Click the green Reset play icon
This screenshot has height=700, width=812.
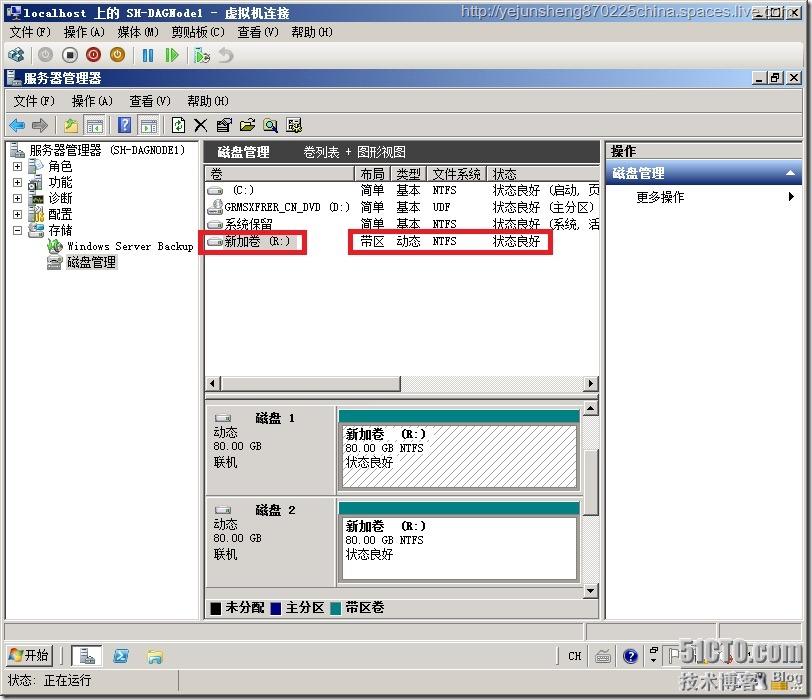[x=171, y=55]
